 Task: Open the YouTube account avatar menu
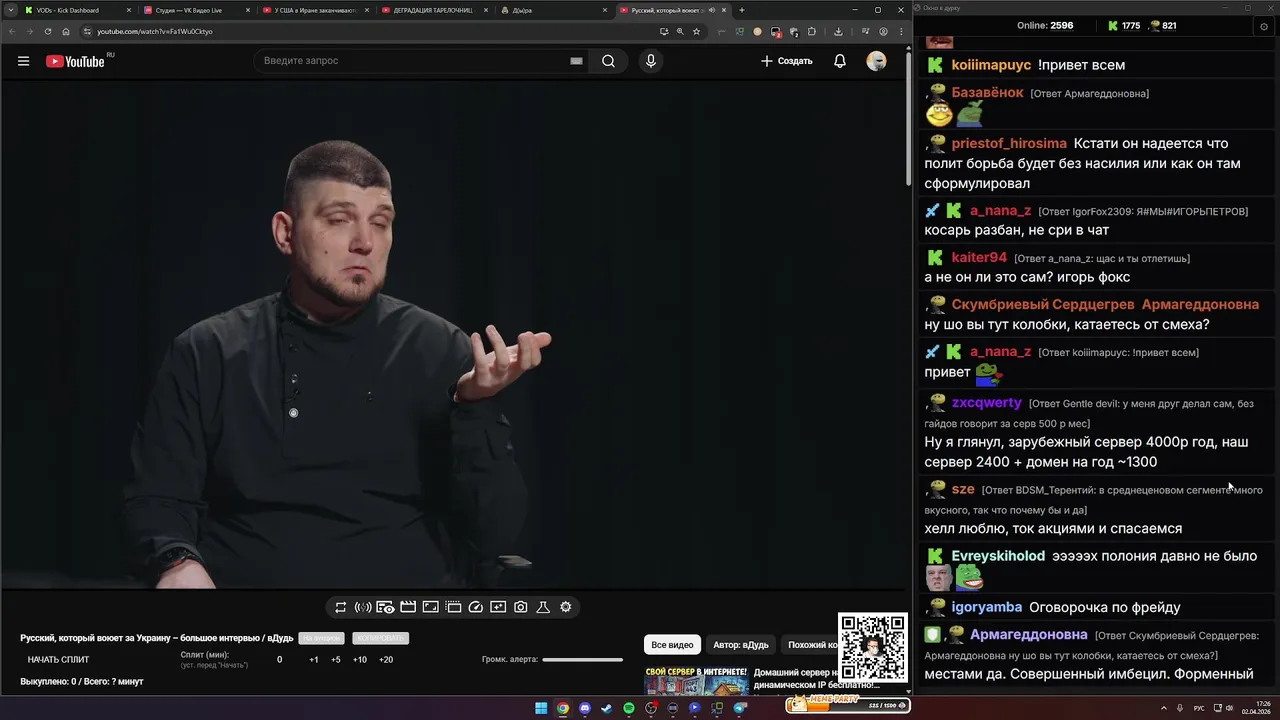[x=876, y=61]
